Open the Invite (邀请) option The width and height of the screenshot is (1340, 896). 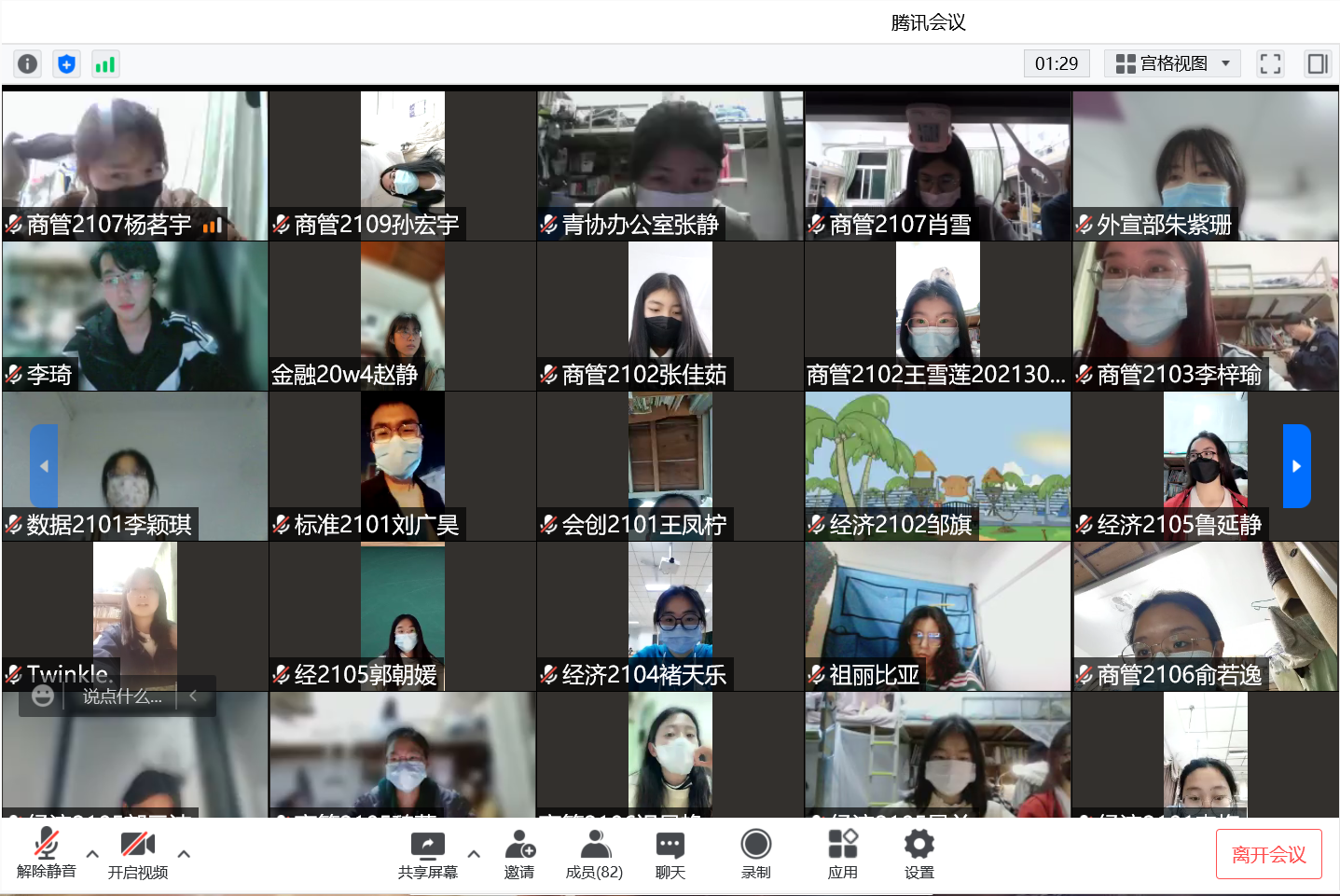(x=519, y=854)
